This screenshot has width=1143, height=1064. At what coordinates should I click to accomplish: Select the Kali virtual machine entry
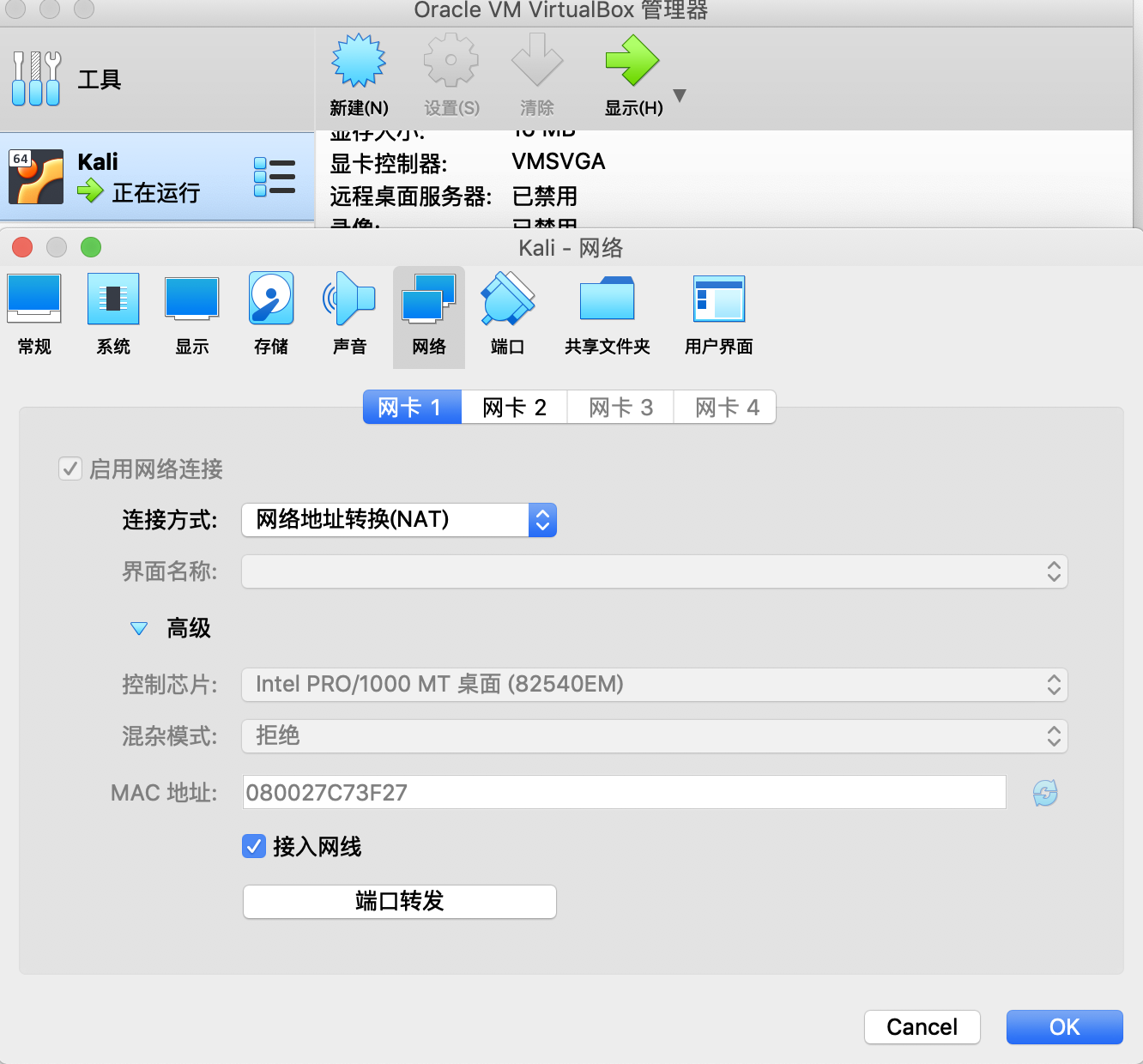pos(129,176)
